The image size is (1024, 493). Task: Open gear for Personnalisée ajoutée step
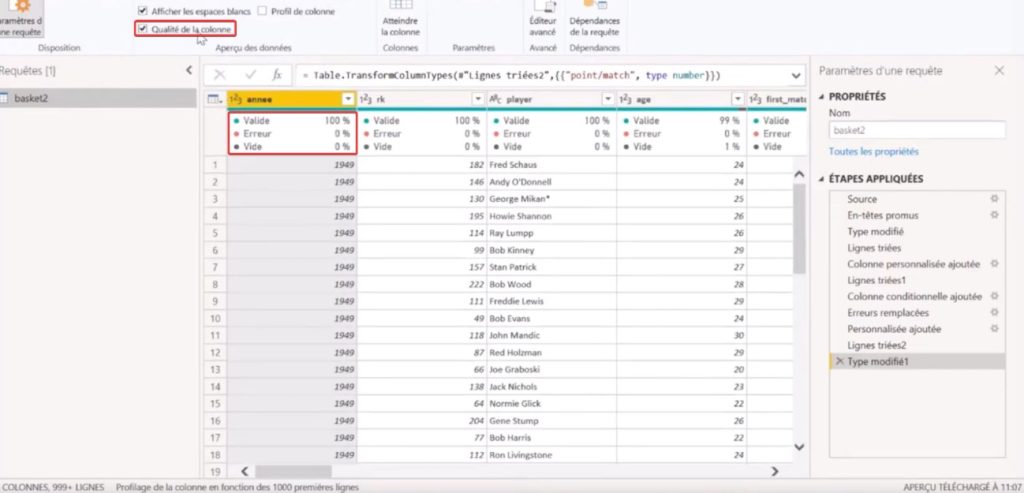click(995, 329)
